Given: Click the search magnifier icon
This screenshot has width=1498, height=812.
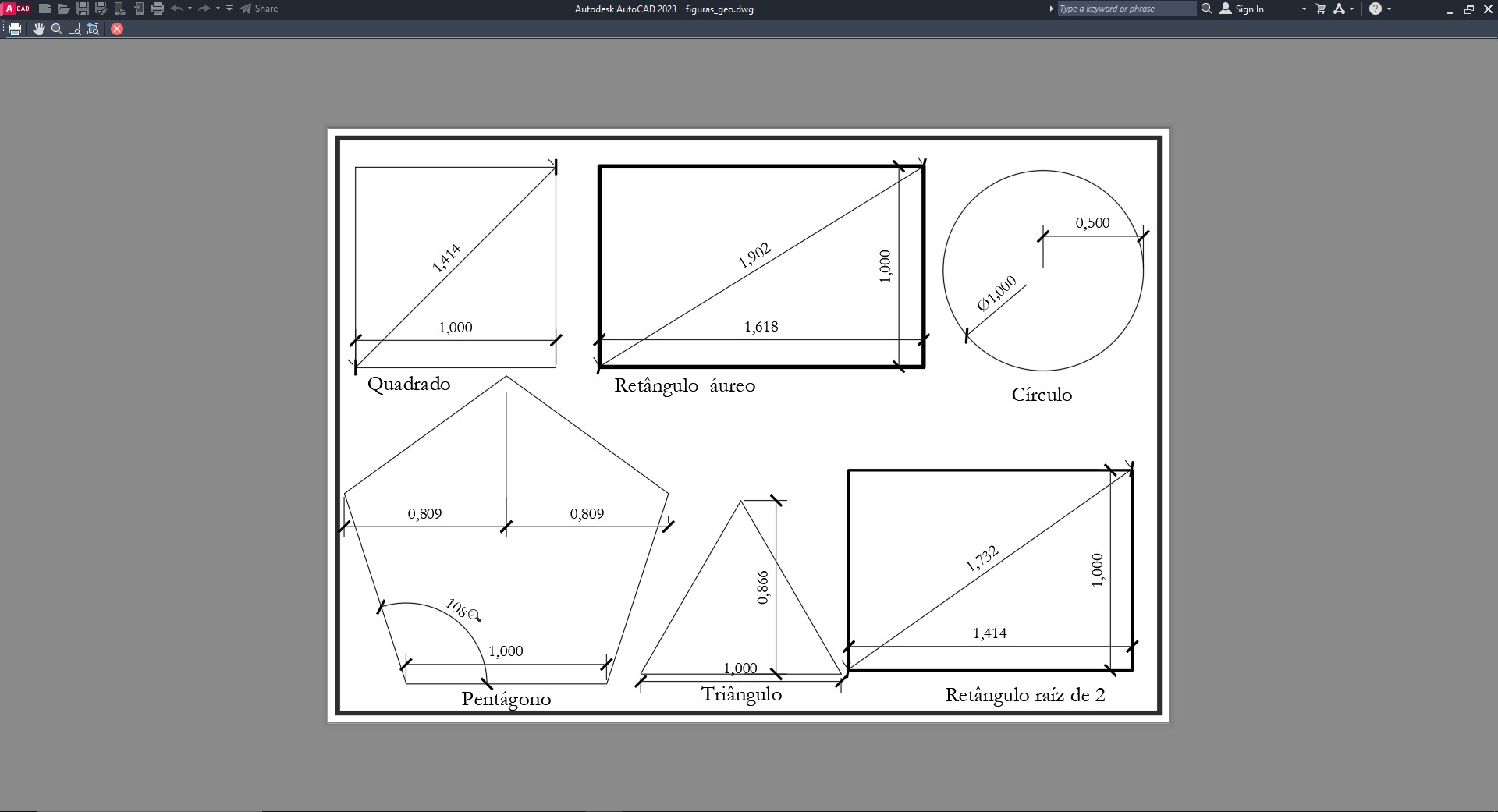Looking at the screenshot, I should click(1206, 9).
